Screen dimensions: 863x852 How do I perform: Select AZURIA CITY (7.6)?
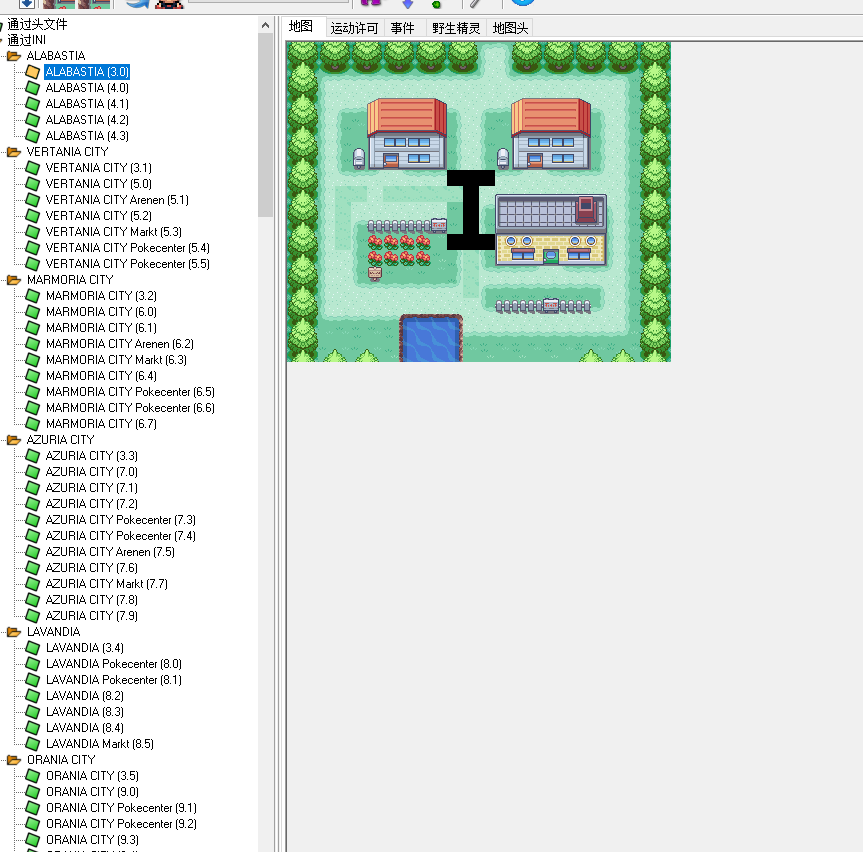pyautogui.click(x=91, y=567)
